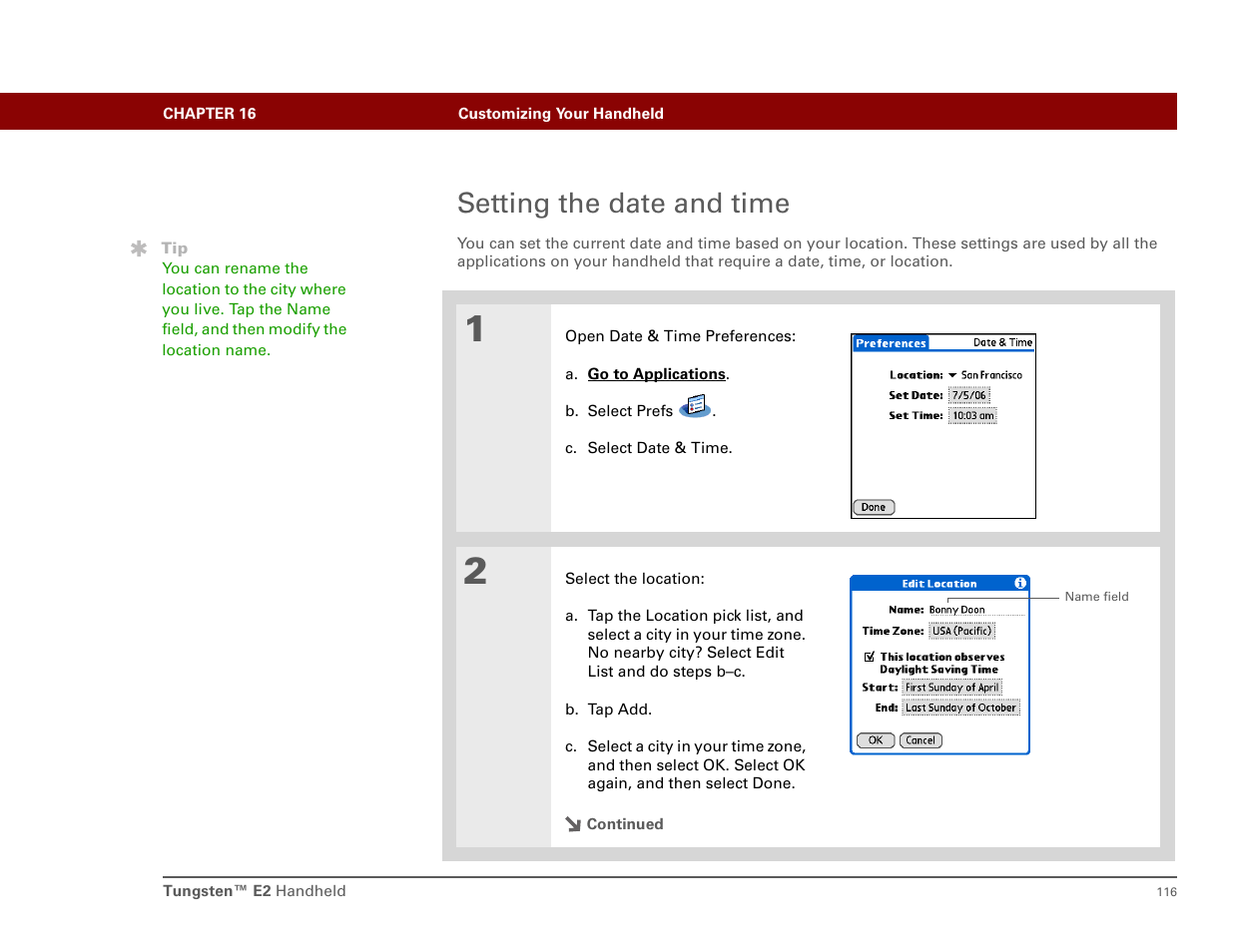Image resolution: width=1233 pixels, height=952 pixels.
Task: Click 'Open Date & Time Preferences:' text
Action: tap(681, 336)
